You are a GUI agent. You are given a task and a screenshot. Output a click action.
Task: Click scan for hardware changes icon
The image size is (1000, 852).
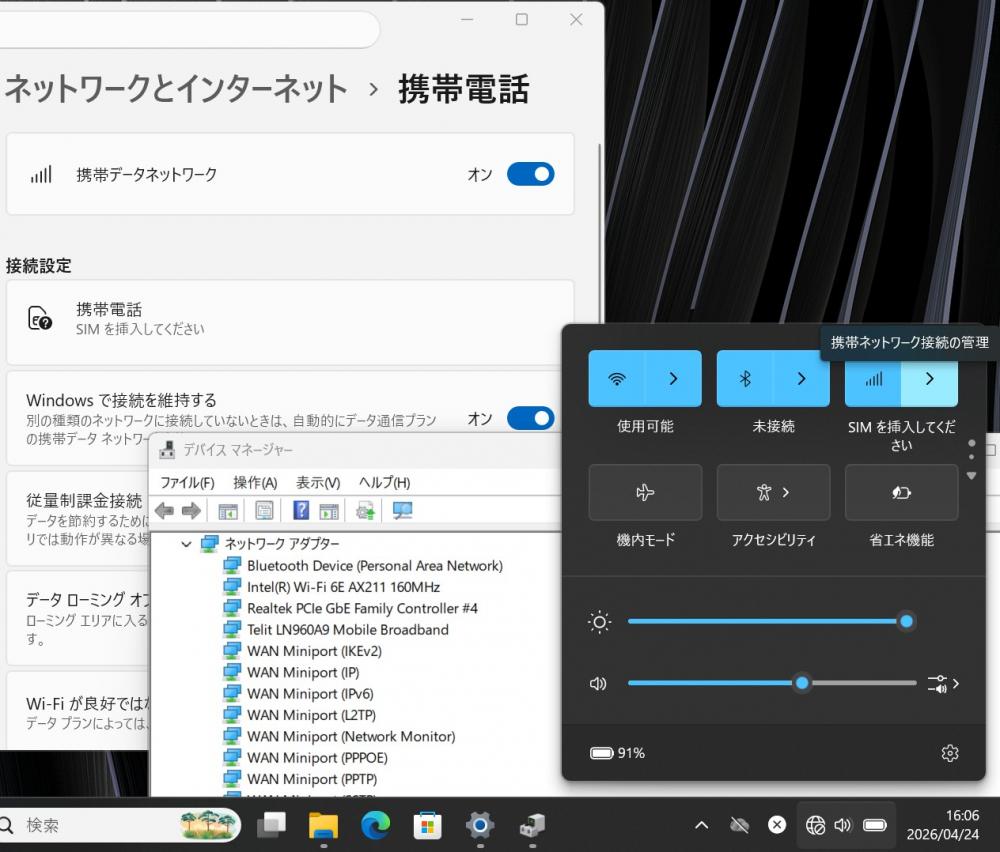(403, 511)
